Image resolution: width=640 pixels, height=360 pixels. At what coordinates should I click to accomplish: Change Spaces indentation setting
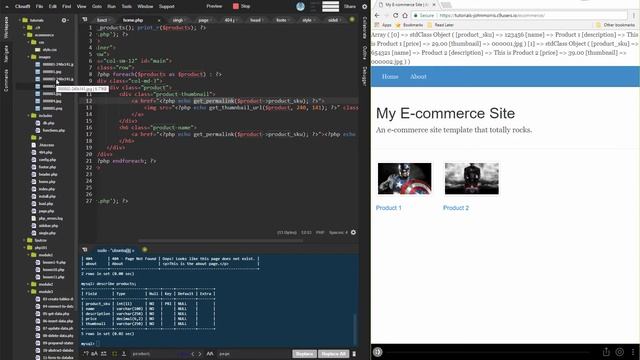(x=338, y=233)
